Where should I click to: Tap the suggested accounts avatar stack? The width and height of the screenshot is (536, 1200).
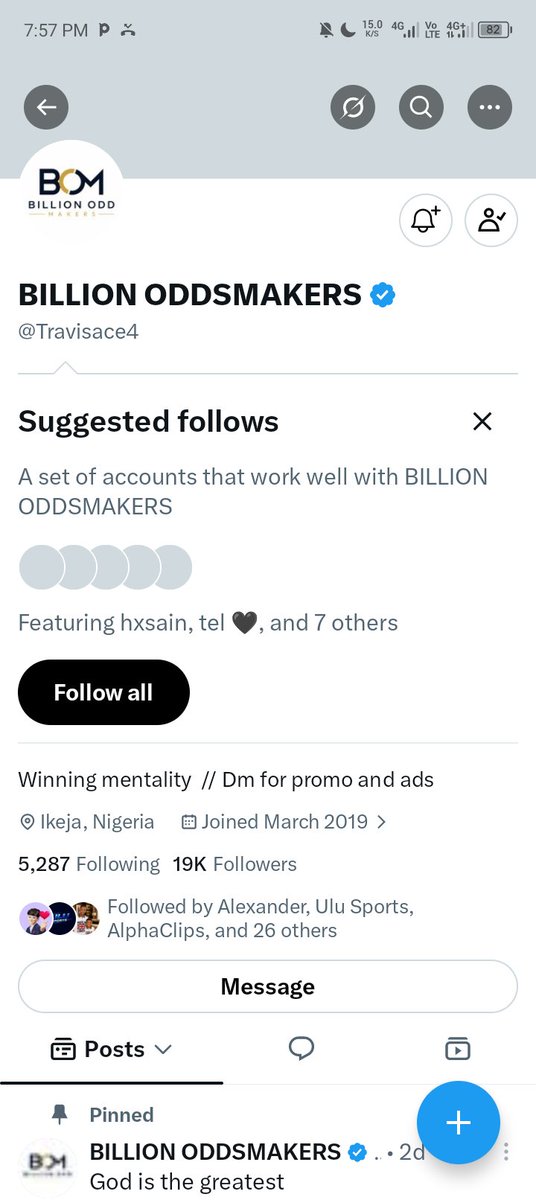click(105, 567)
